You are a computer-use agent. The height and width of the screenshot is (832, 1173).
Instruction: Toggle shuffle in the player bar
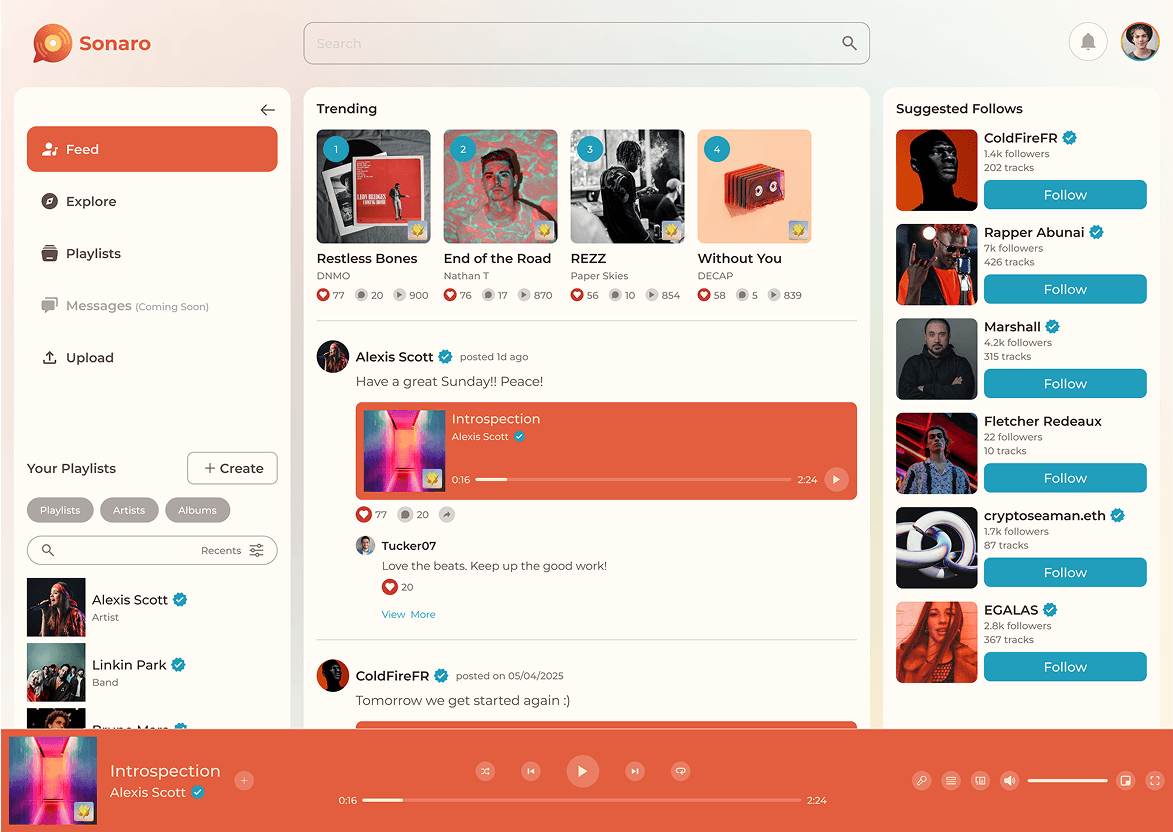click(x=486, y=771)
